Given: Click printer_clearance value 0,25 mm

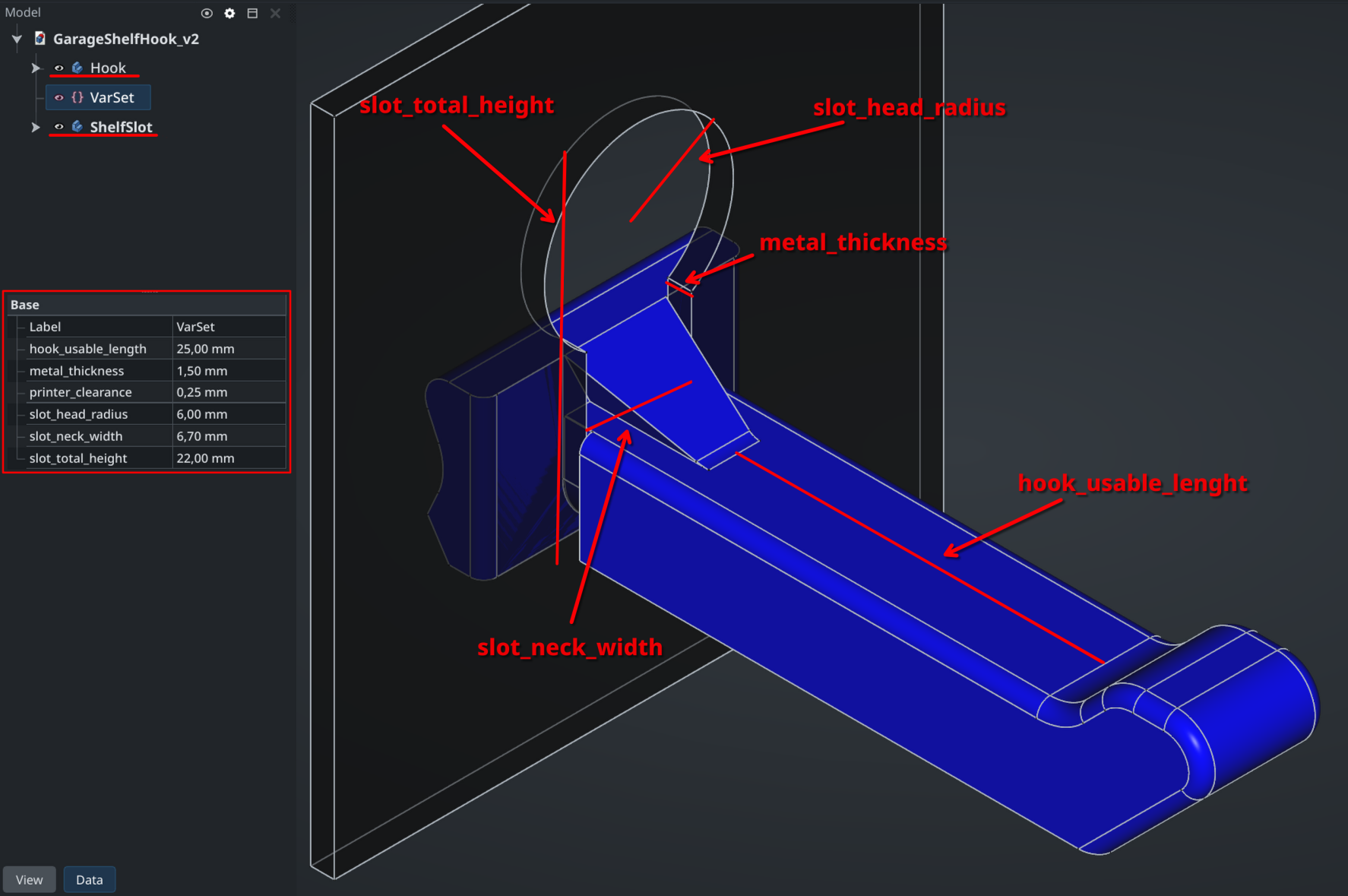Looking at the screenshot, I should tap(229, 392).
